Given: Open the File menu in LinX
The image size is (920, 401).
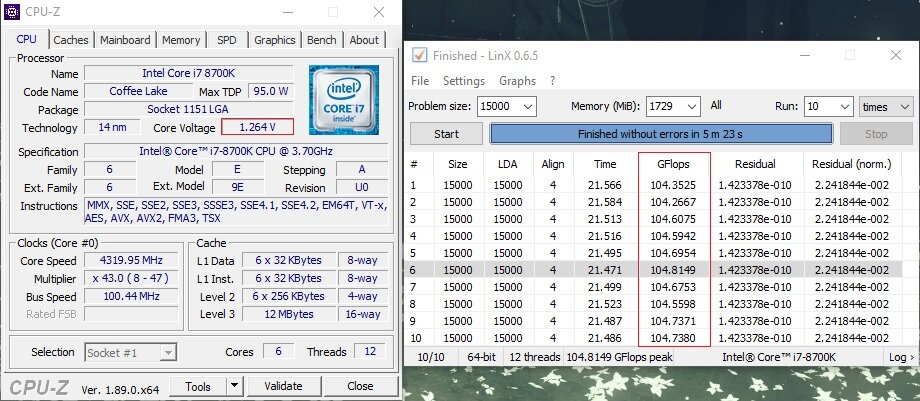Looking at the screenshot, I should (x=420, y=80).
